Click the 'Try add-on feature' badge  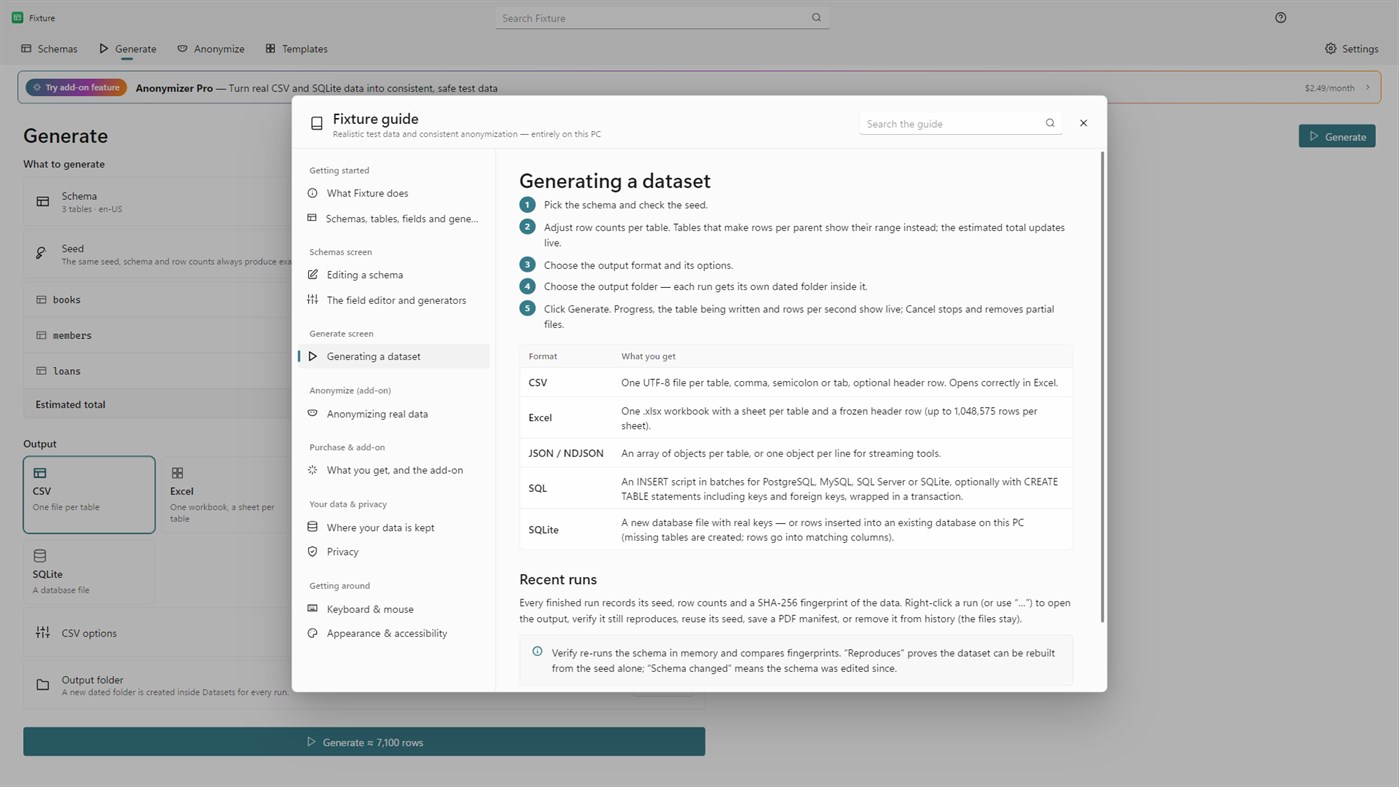click(x=77, y=88)
